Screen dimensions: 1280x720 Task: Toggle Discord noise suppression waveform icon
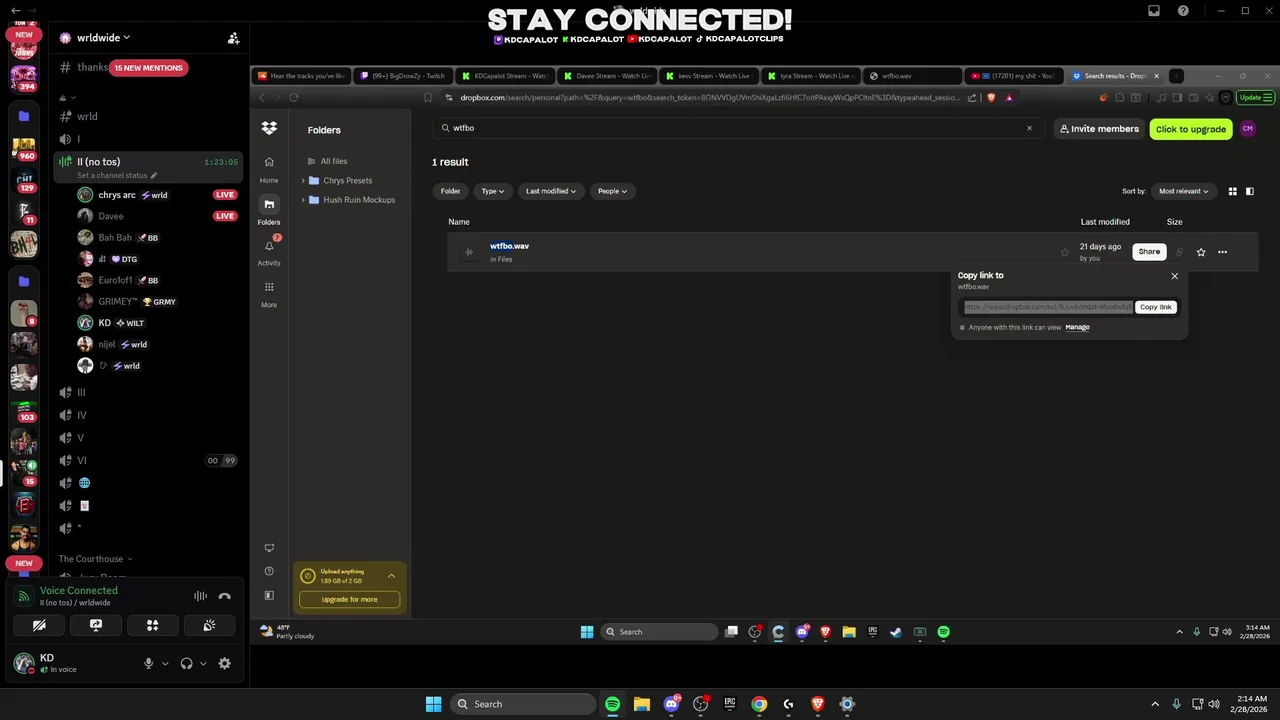(200, 596)
